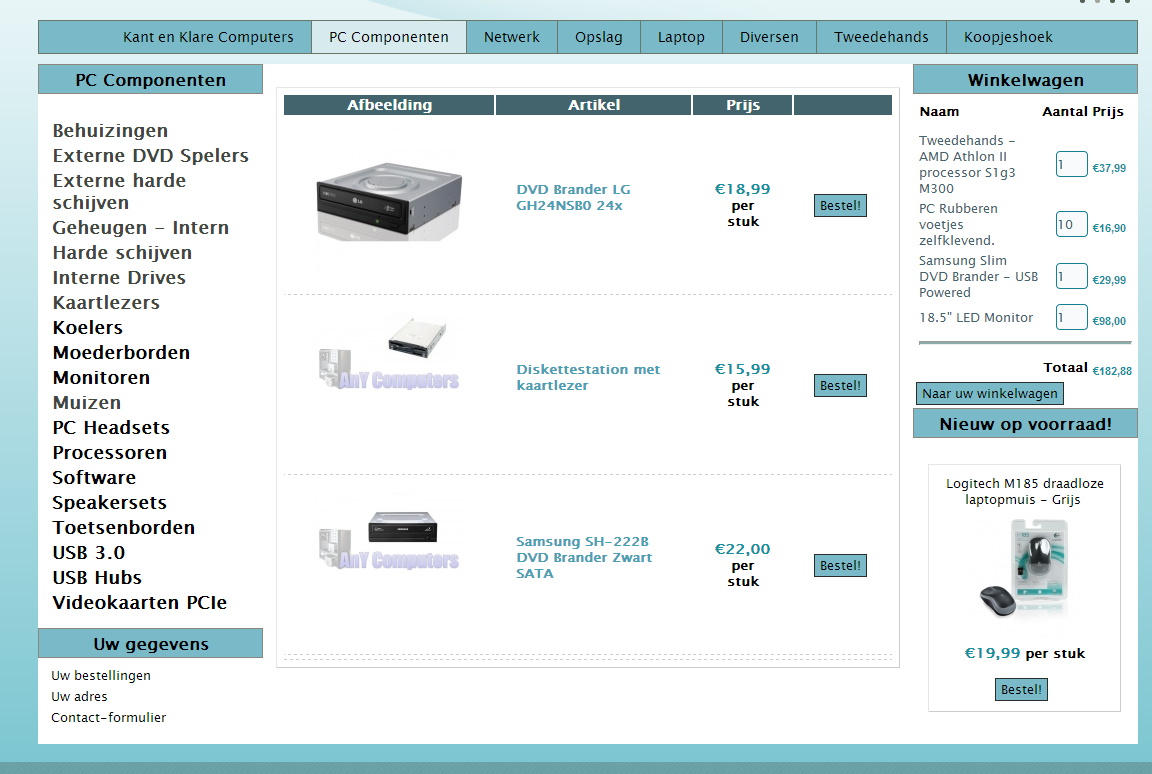Image resolution: width=1152 pixels, height=774 pixels.
Task: Open Kant en Klare Computers menu tab
Action: [x=208, y=37]
